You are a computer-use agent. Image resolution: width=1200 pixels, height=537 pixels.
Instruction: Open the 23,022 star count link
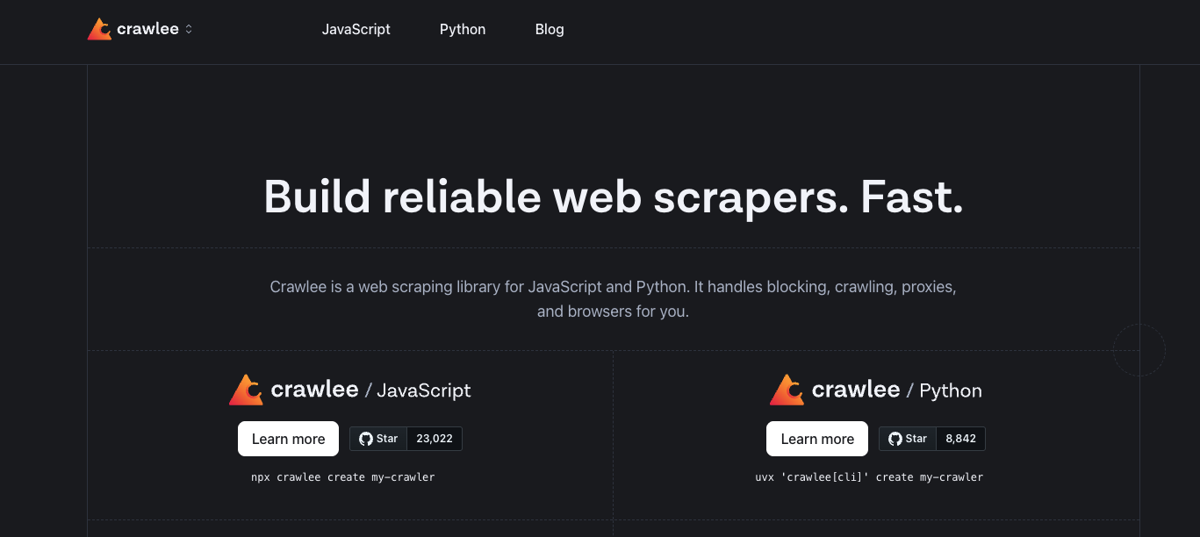coord(435,439)
